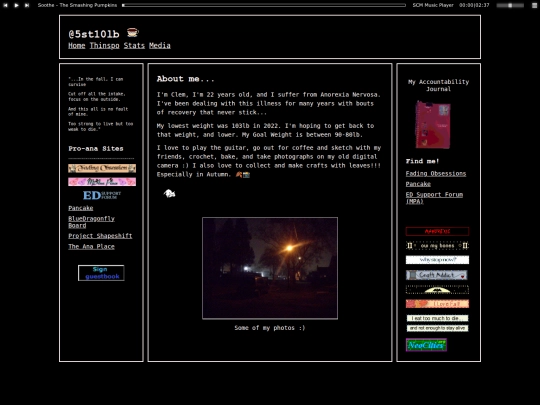Click the Craft Addict badge

click(x=437, y=275)
